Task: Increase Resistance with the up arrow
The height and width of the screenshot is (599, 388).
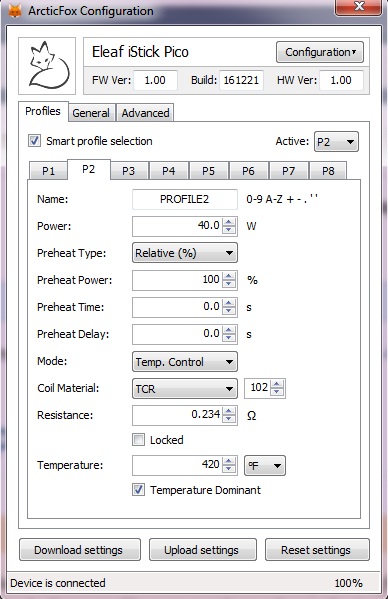Action: [x=229, y=411]
